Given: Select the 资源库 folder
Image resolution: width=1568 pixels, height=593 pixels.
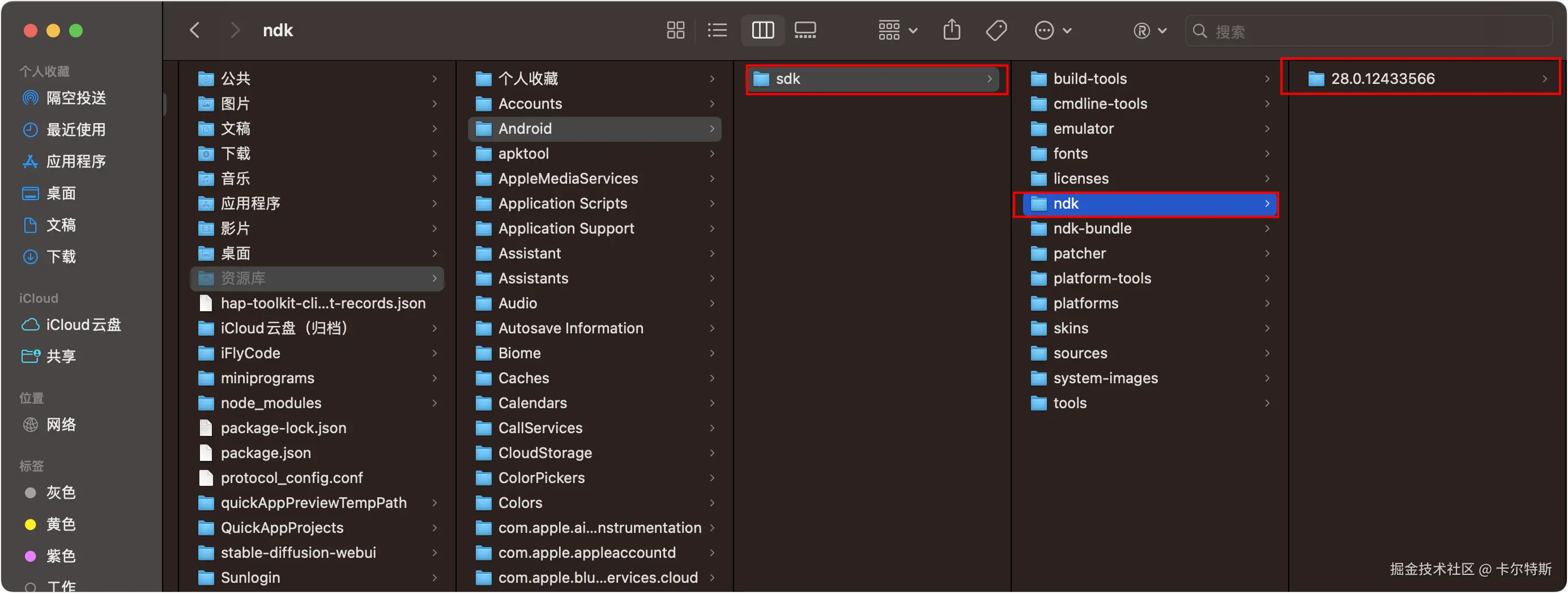Looking at the screenshot, I should tap(317, 278).
